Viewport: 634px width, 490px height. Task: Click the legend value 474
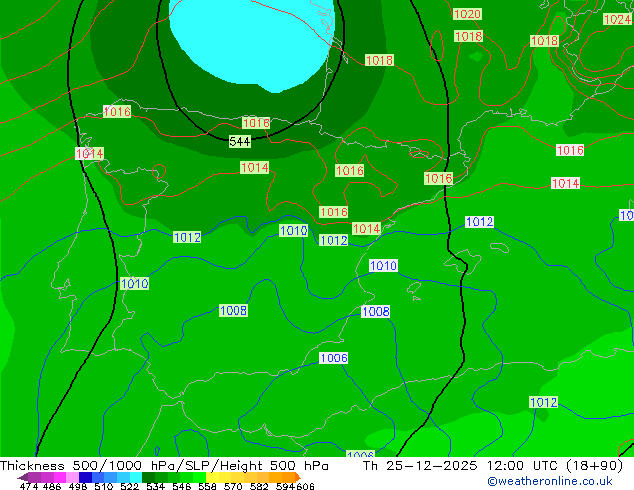pos(29,486)
